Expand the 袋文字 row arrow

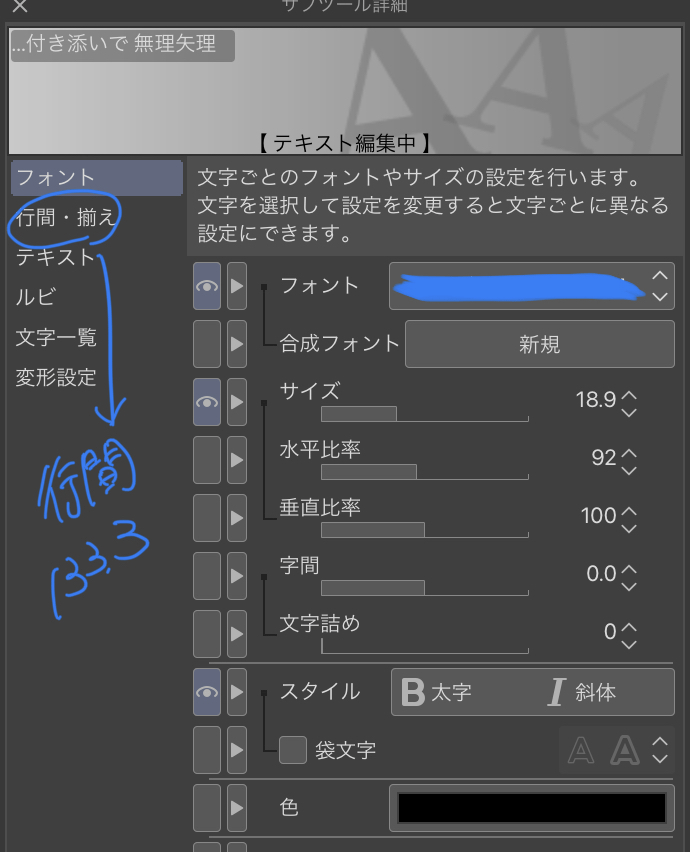(x=237, y=750)
